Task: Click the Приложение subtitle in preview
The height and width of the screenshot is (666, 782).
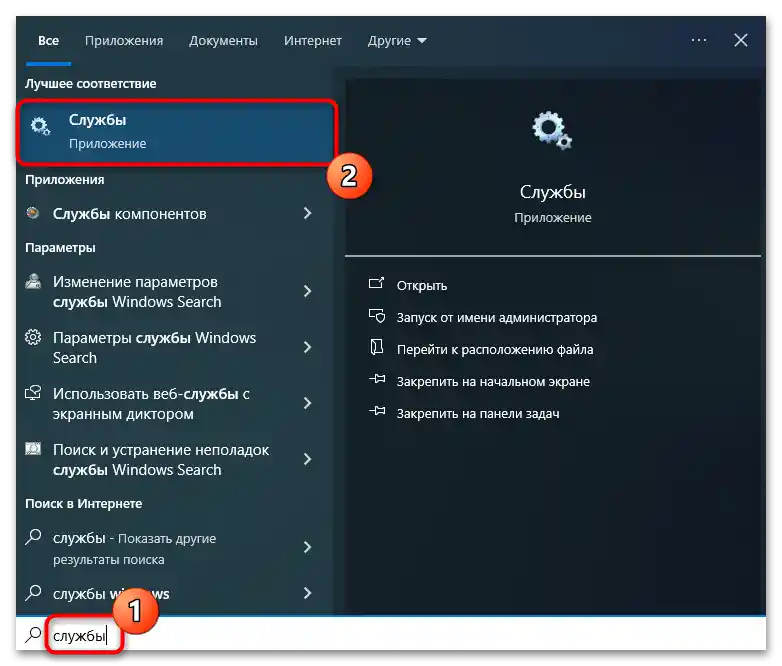Action: 553,218
